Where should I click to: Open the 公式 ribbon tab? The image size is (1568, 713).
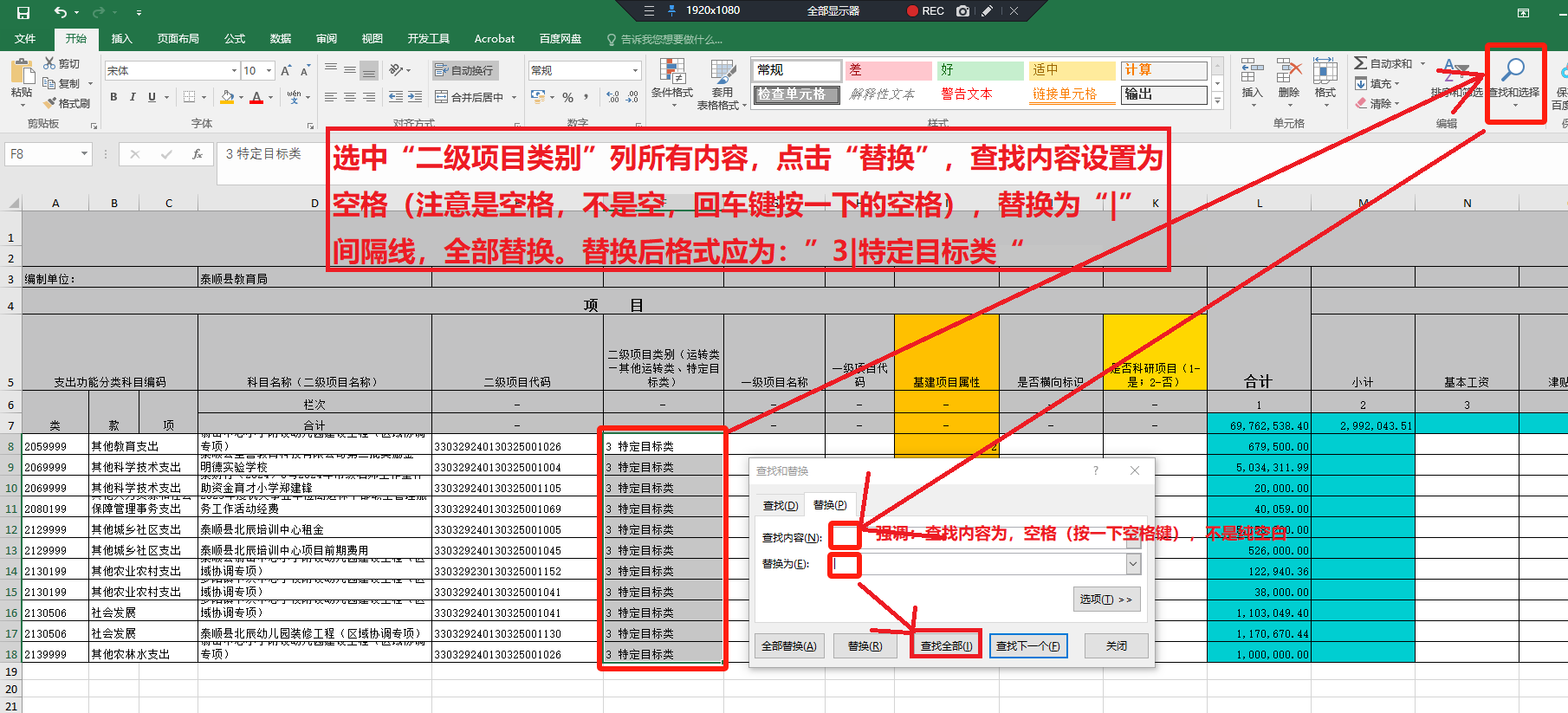click(235, 39)
